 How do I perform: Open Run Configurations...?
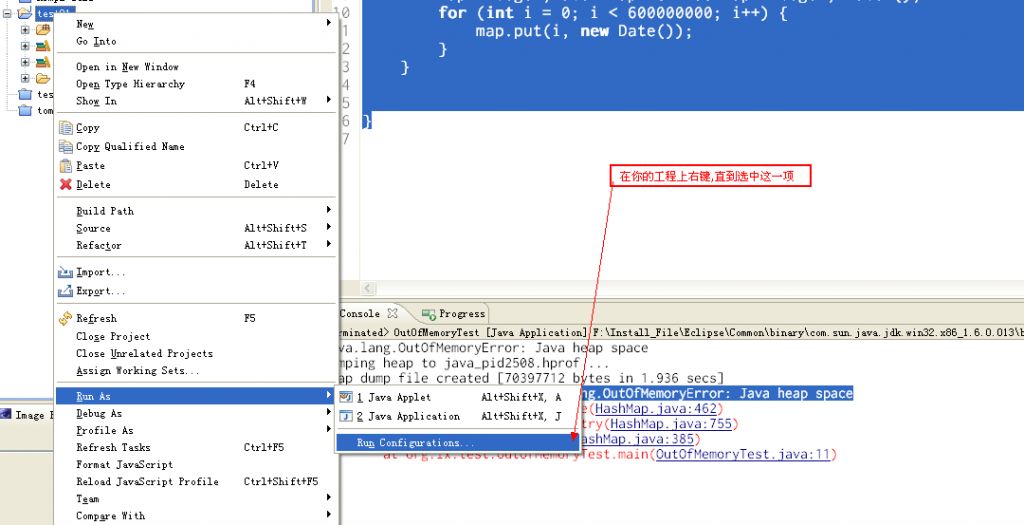457,443
